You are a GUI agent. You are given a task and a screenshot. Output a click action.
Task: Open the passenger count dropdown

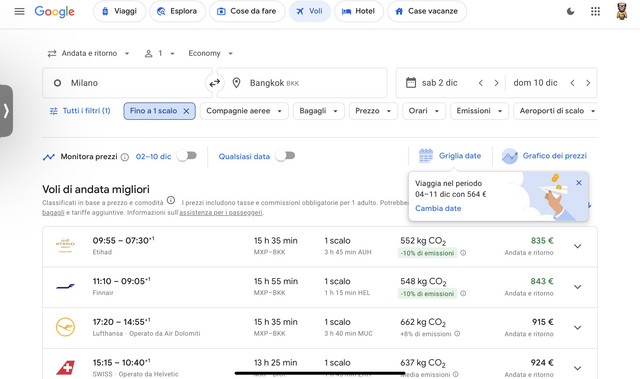160,53
